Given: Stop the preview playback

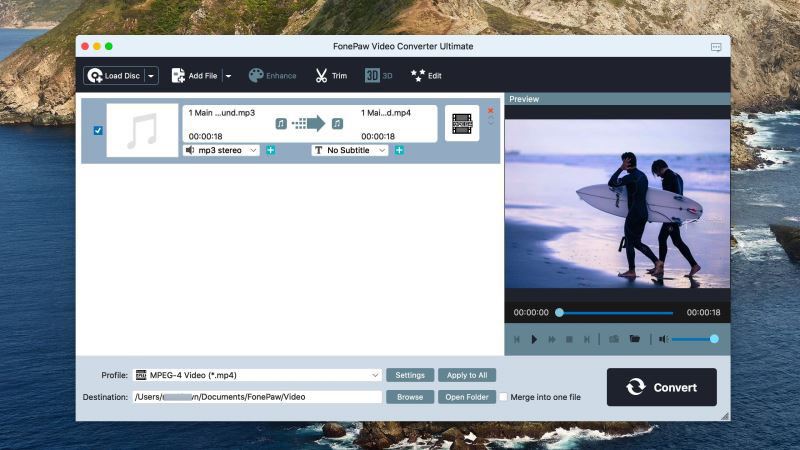Looking at the screenshot, I should 569,339.
